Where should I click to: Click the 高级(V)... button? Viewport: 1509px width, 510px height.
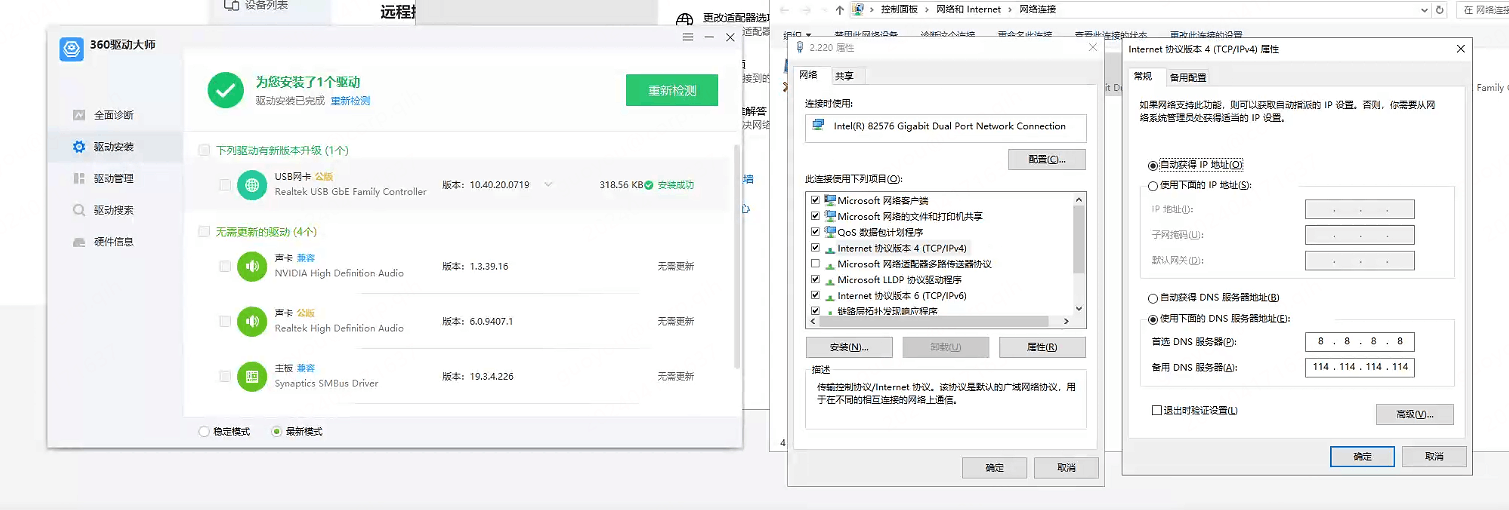[x=1415, y=414]
